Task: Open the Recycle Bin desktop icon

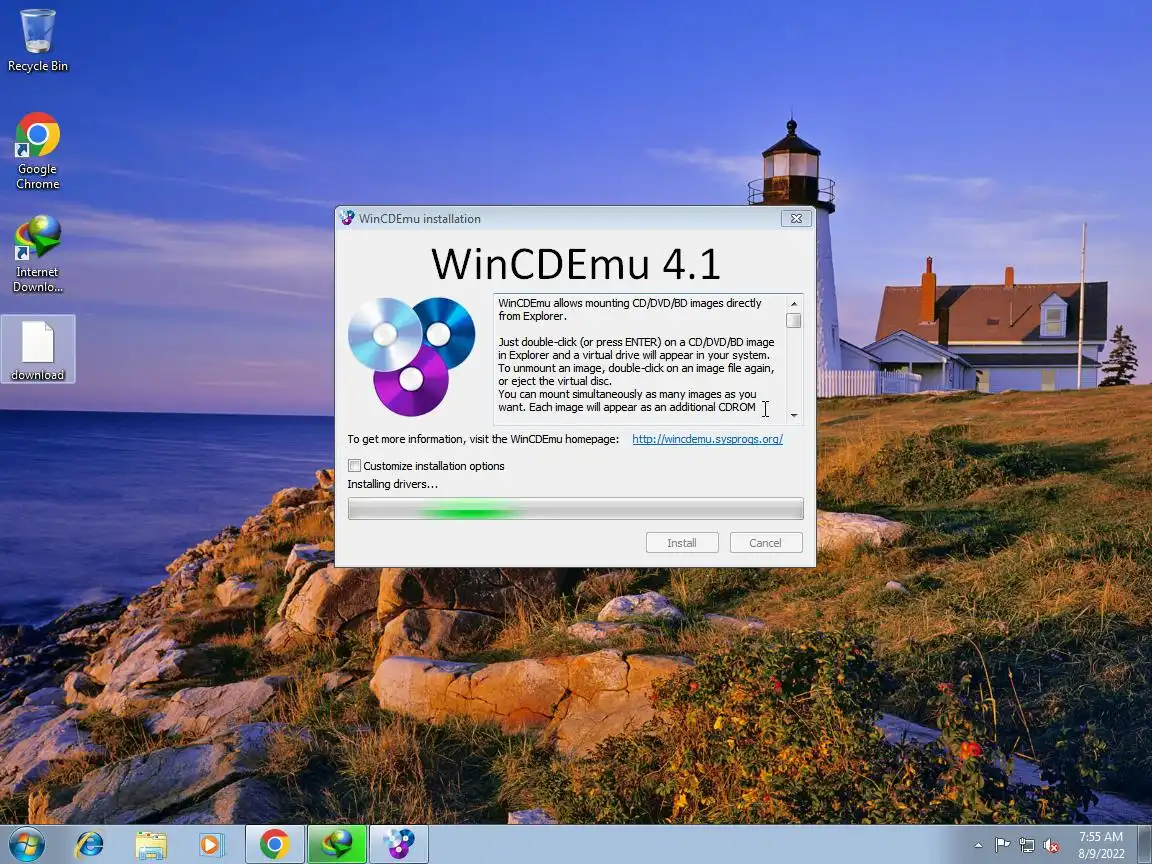Action: (x=37, y=40)
